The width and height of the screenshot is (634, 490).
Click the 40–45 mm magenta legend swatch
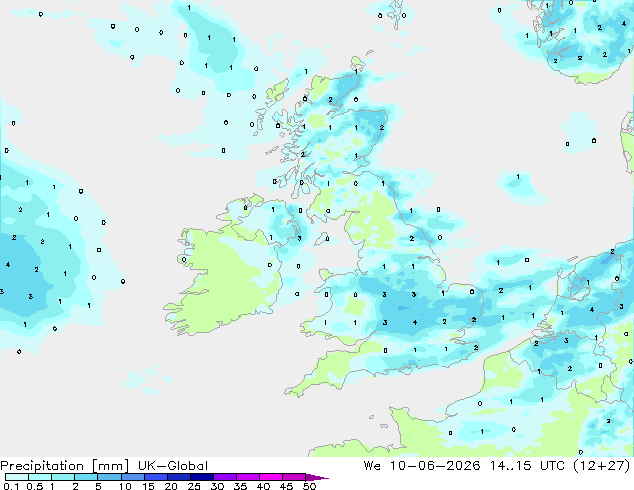(x=271, y=477)
